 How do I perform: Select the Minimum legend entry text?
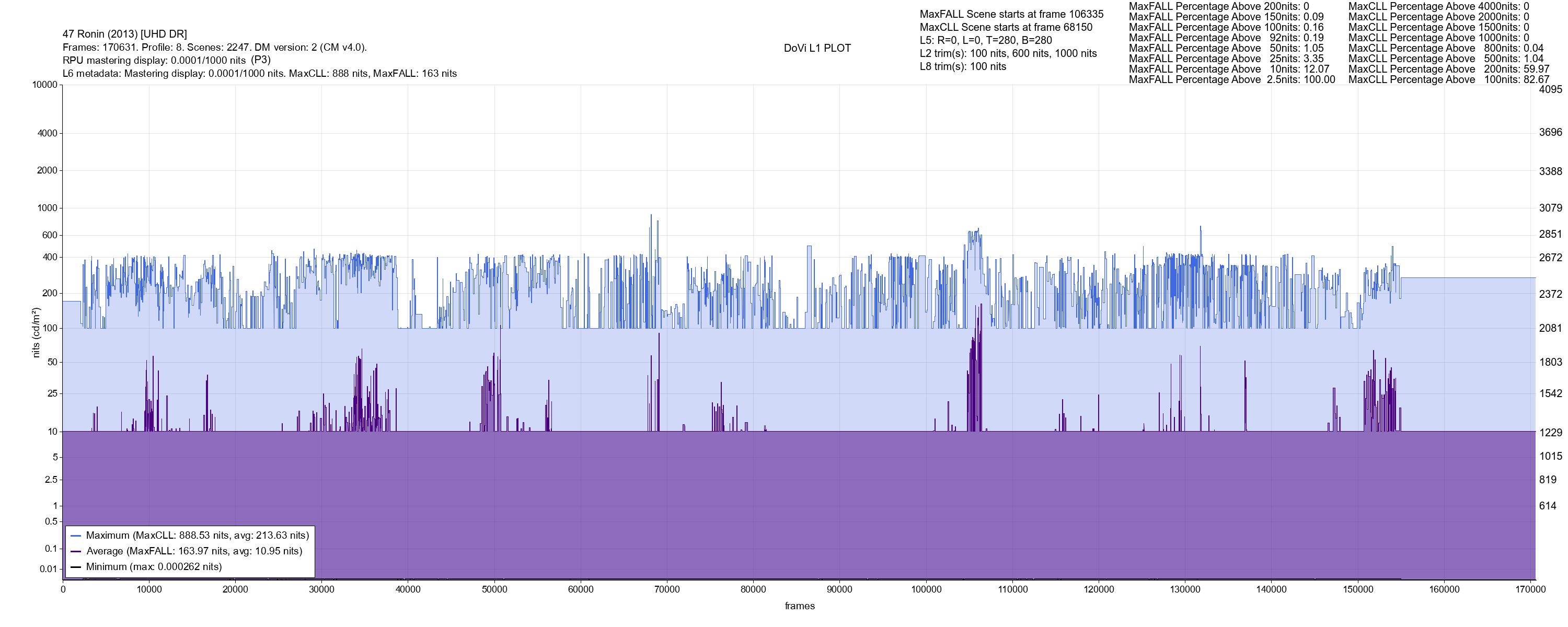tap(153, 567)
